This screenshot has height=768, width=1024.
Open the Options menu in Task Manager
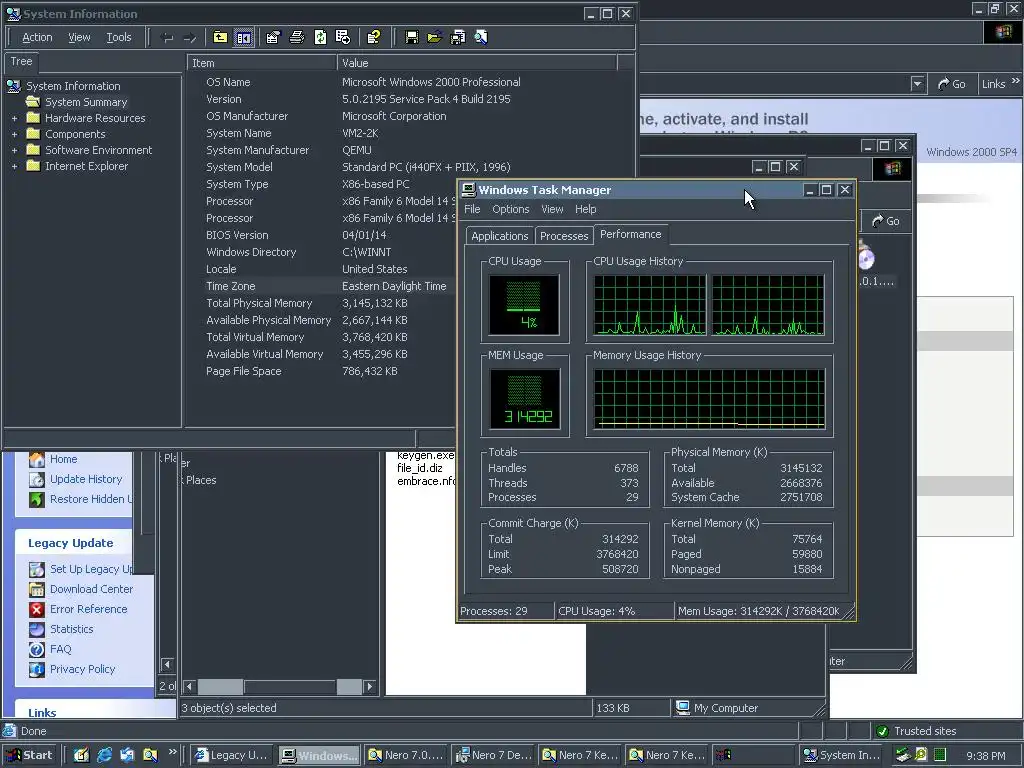[x=510, y=209]
